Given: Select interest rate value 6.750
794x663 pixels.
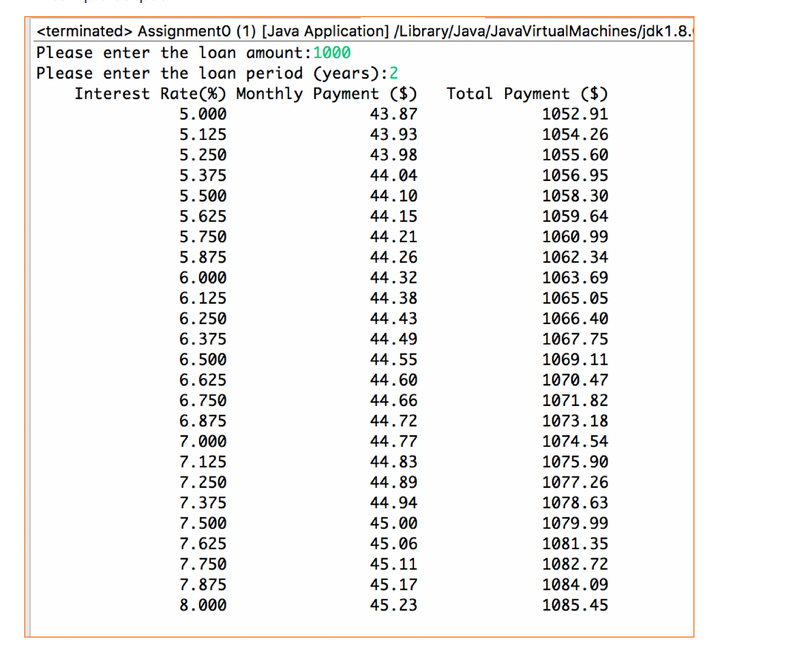Looking at the screenshot, I should click(x=203, y=401).
